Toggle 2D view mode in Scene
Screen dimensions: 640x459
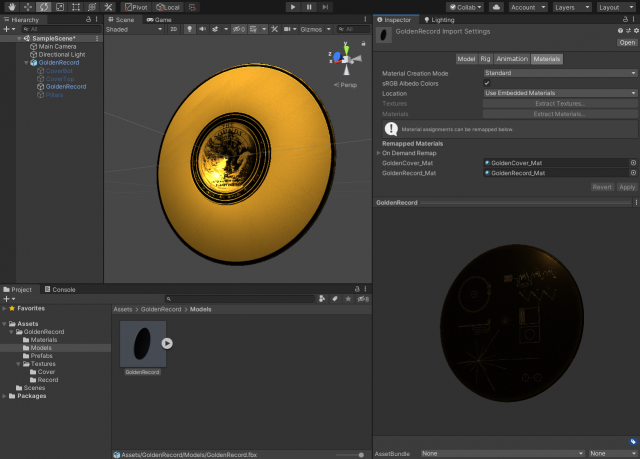tap(173, 29)
